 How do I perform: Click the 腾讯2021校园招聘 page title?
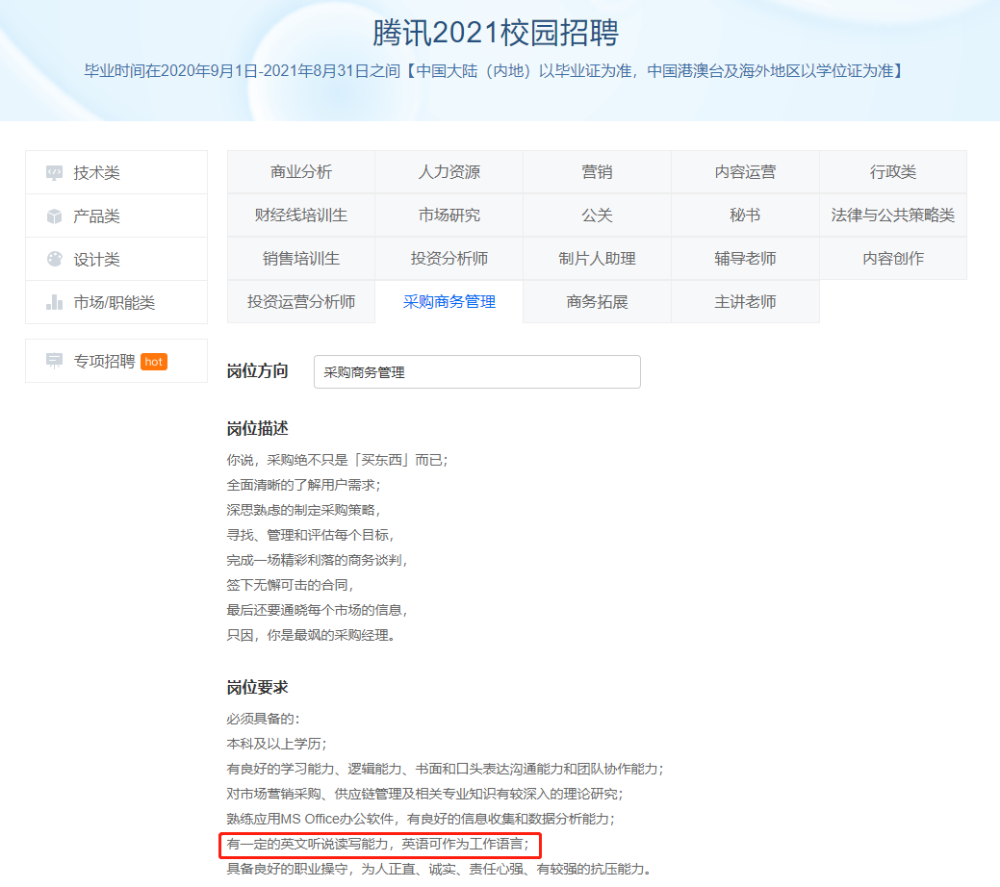point(496,33)
